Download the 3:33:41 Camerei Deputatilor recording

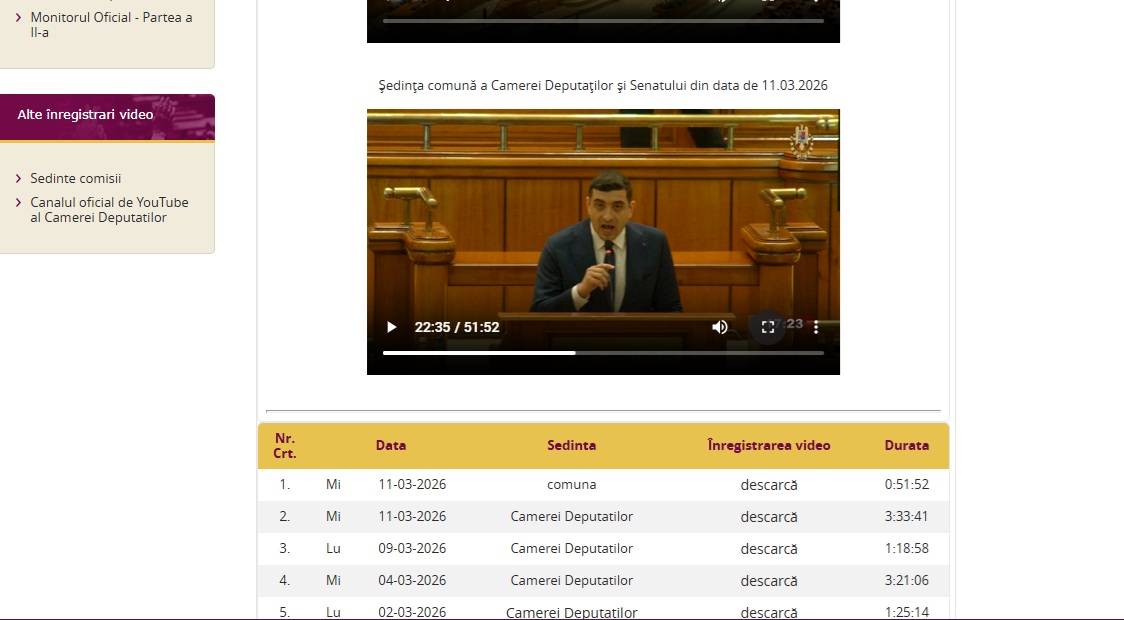(x=769, y=517)
